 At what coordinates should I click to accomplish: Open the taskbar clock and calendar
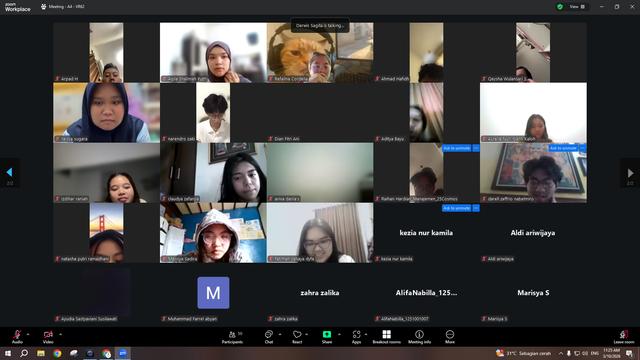point(611,353)
